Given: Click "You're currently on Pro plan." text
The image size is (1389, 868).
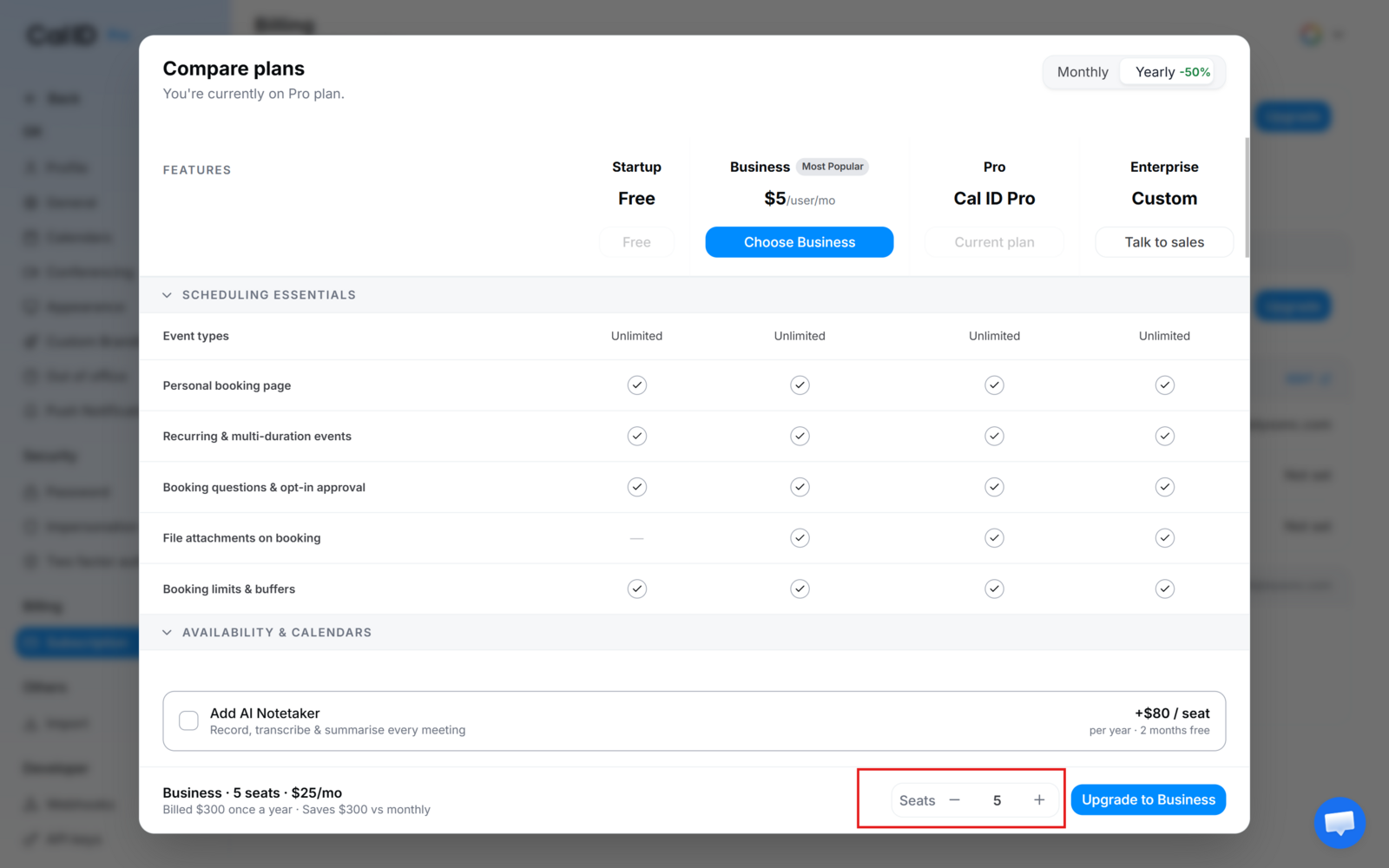Looking at the screenshot, I should tap(253, 94).
